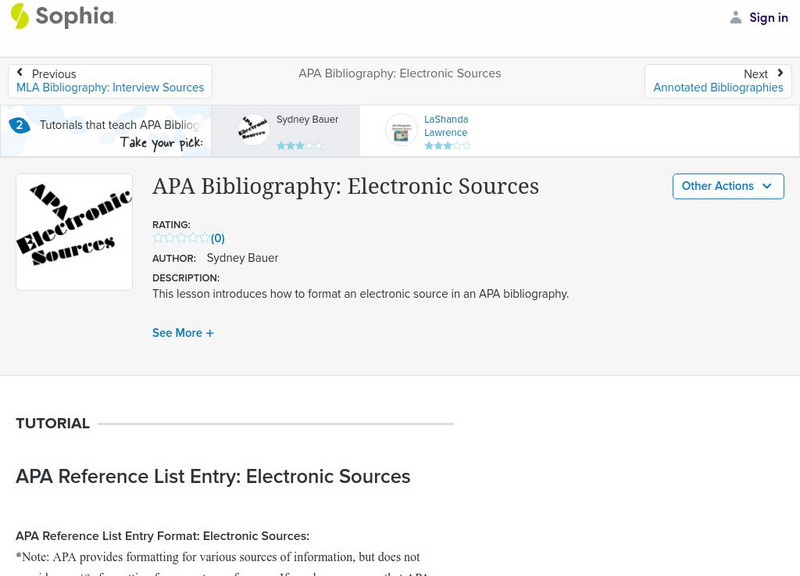Viewport: 800px width, 576px height.
Task: Select LaShanda Lawrence's round avatar thumbnail
Action: coord(402,130)
